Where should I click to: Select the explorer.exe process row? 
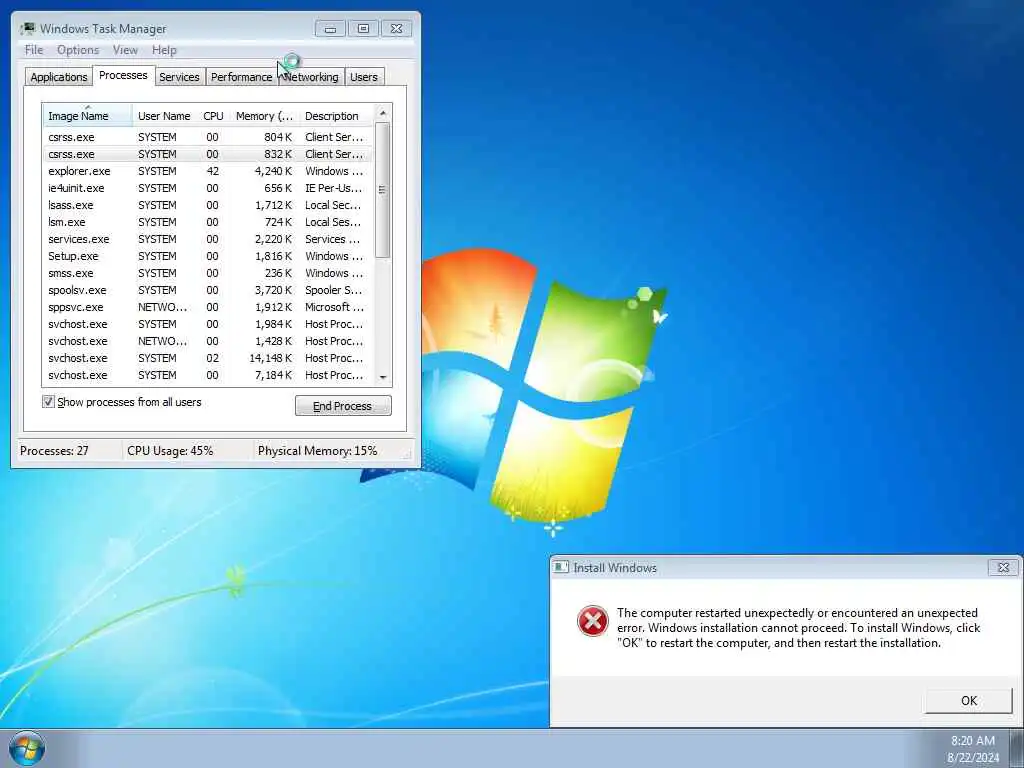pyautogui.click(x=208, y=171)
